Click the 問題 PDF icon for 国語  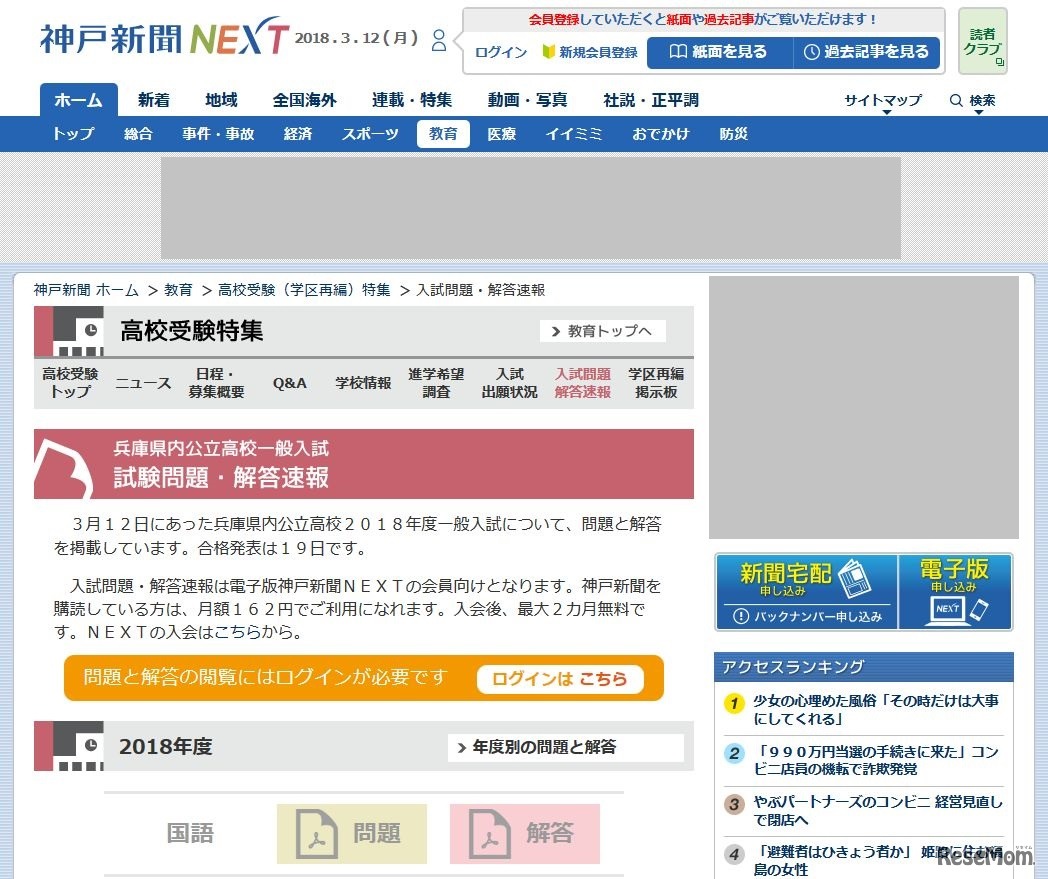(317, 834)
